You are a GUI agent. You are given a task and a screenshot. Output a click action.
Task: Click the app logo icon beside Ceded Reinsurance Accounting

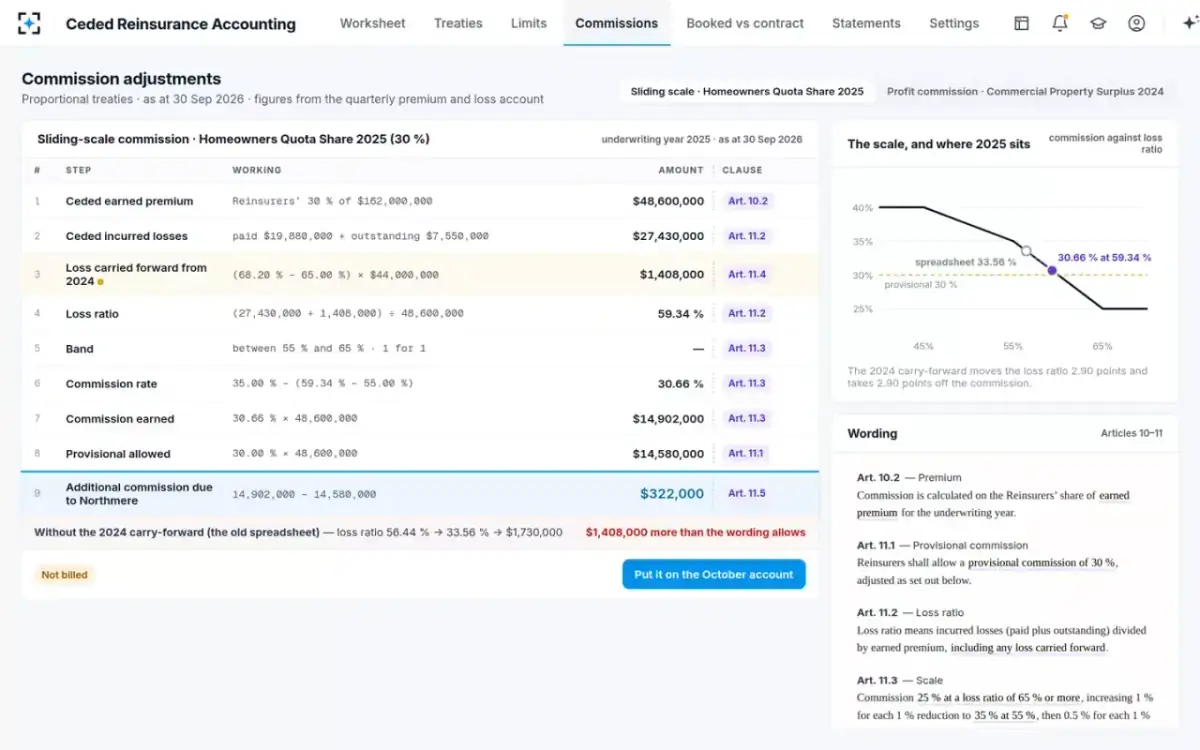(x=29, y=23)
